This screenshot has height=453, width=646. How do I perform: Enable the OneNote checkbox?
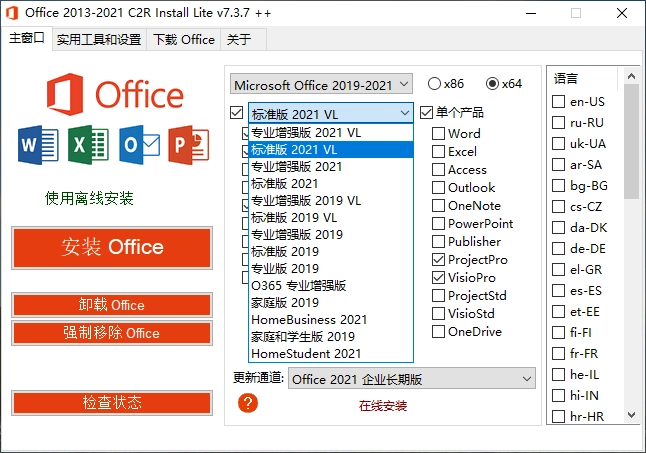click(x=438, y=205)
